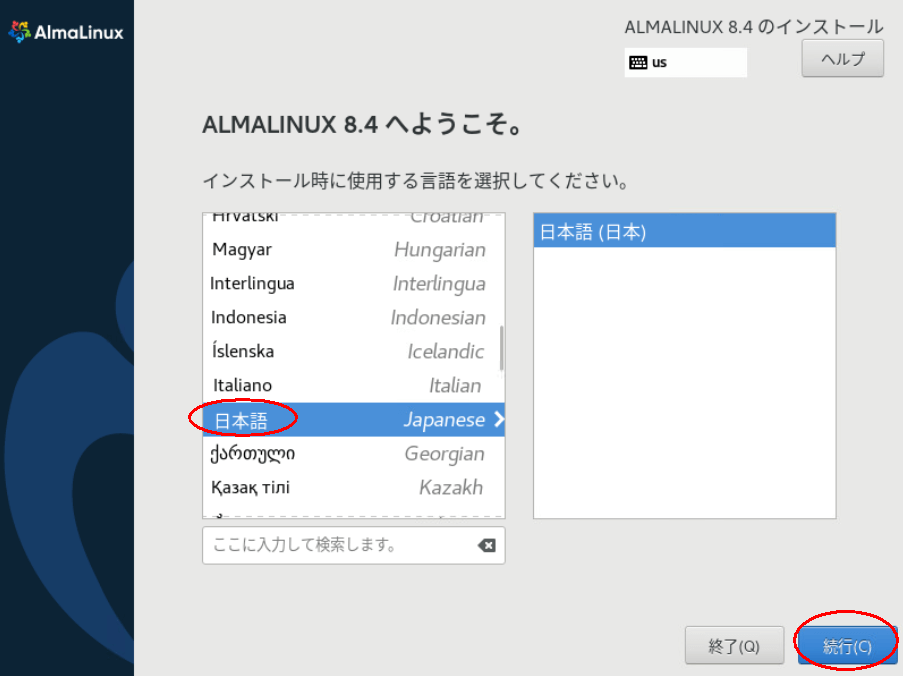This screenshot has width=903, height=676.
Task: Pick Қазақ тілі (Kazakh) language row
Action: point(354,487)
